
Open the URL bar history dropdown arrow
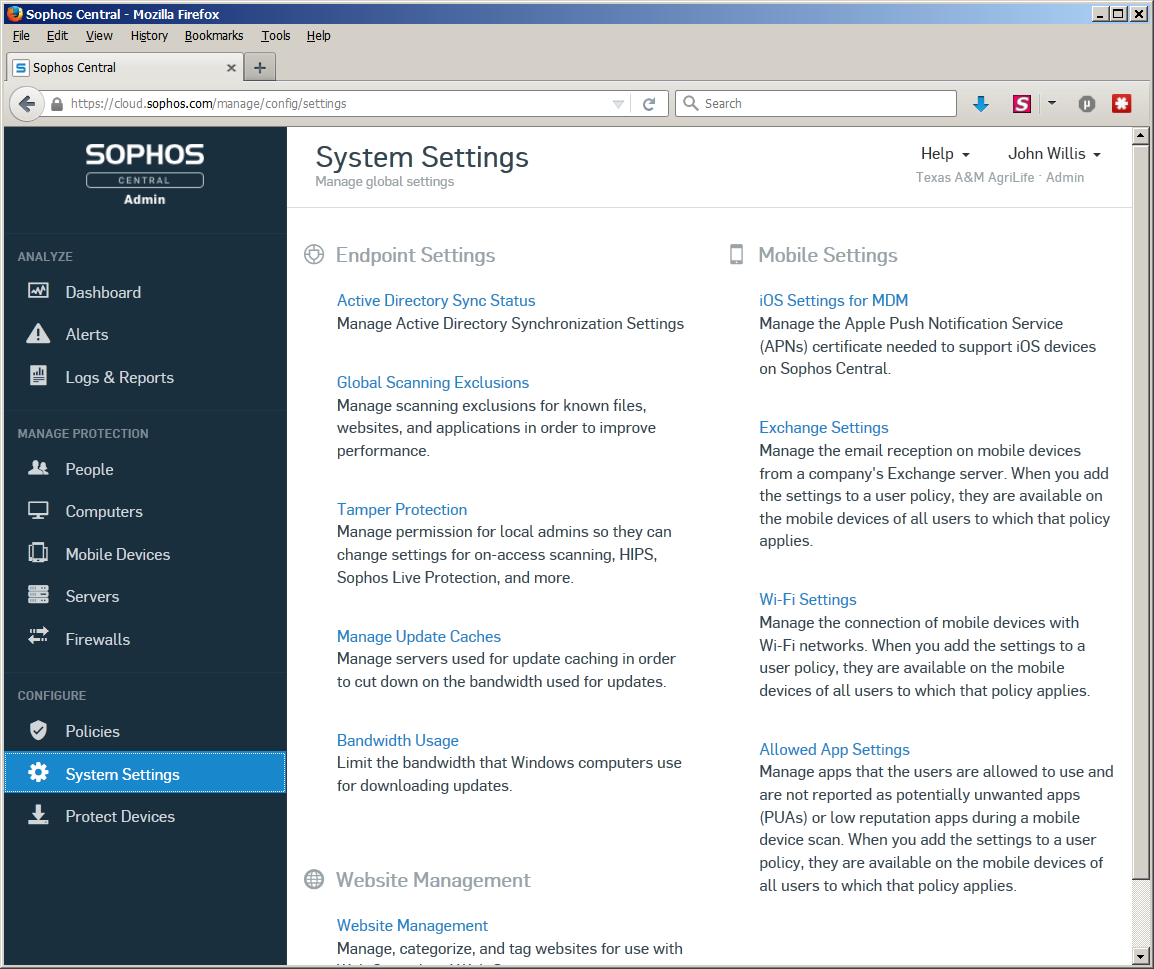618,104
